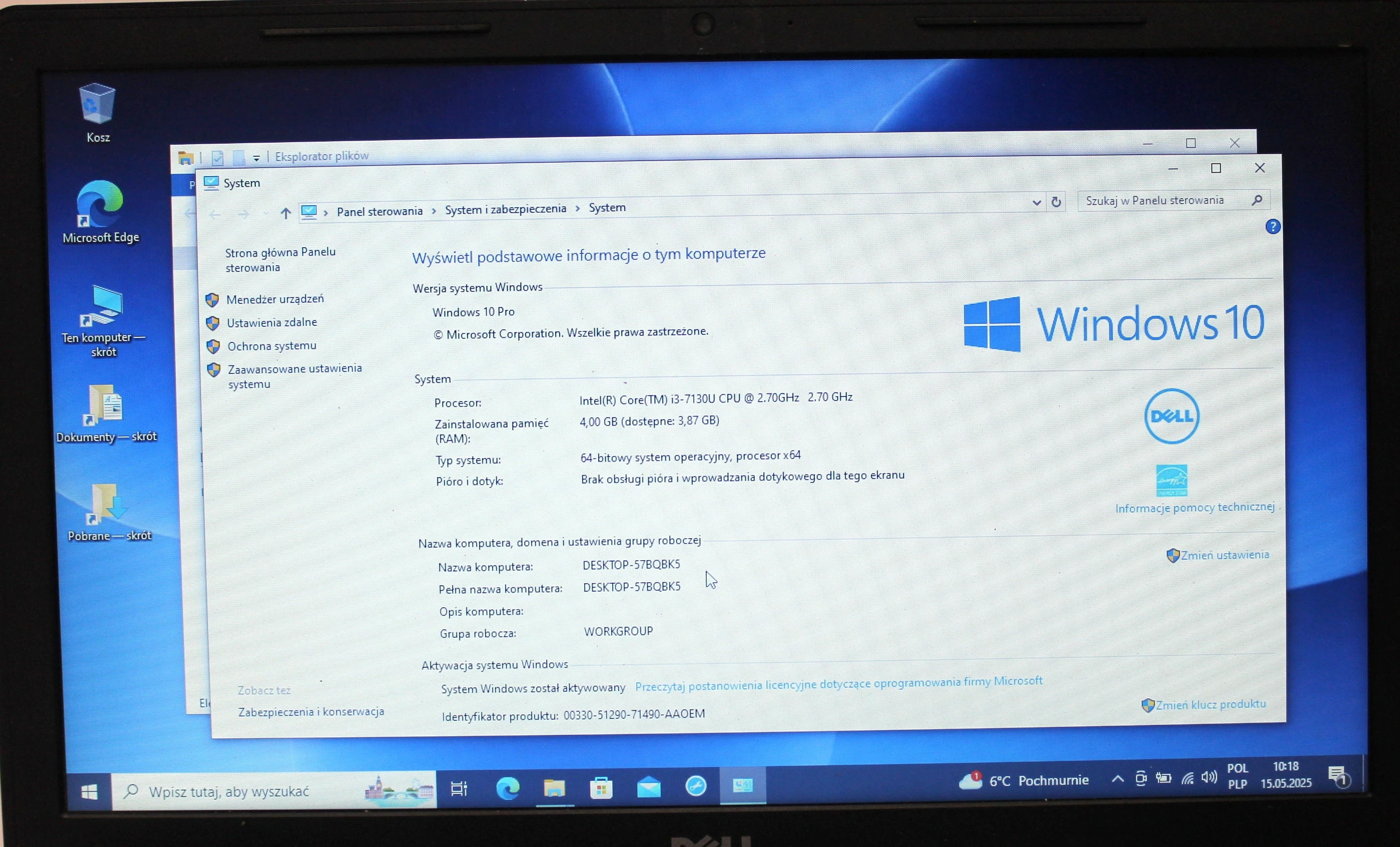Viewport: 1400px width, 847px height.
Task: Expand the chevron after Panel sterowania breadcrumb
Action: [434, 211]
